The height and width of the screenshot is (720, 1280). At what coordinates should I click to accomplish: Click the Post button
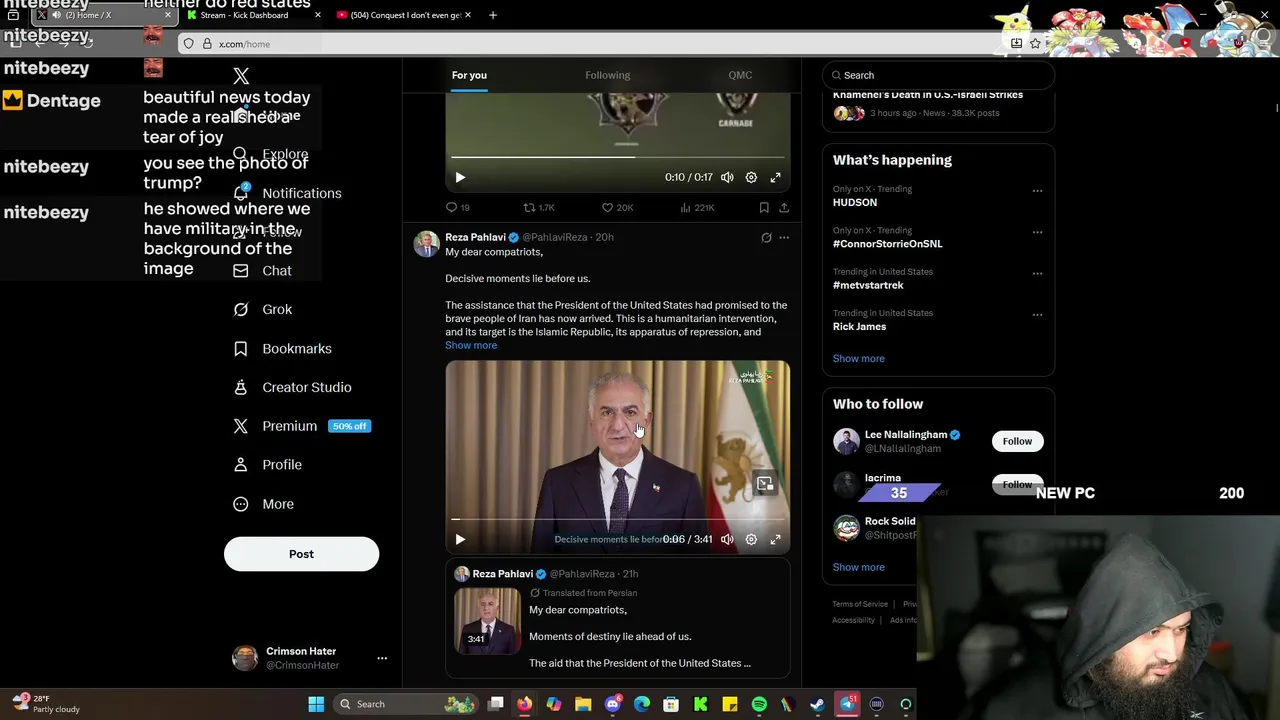click(301, 554)
